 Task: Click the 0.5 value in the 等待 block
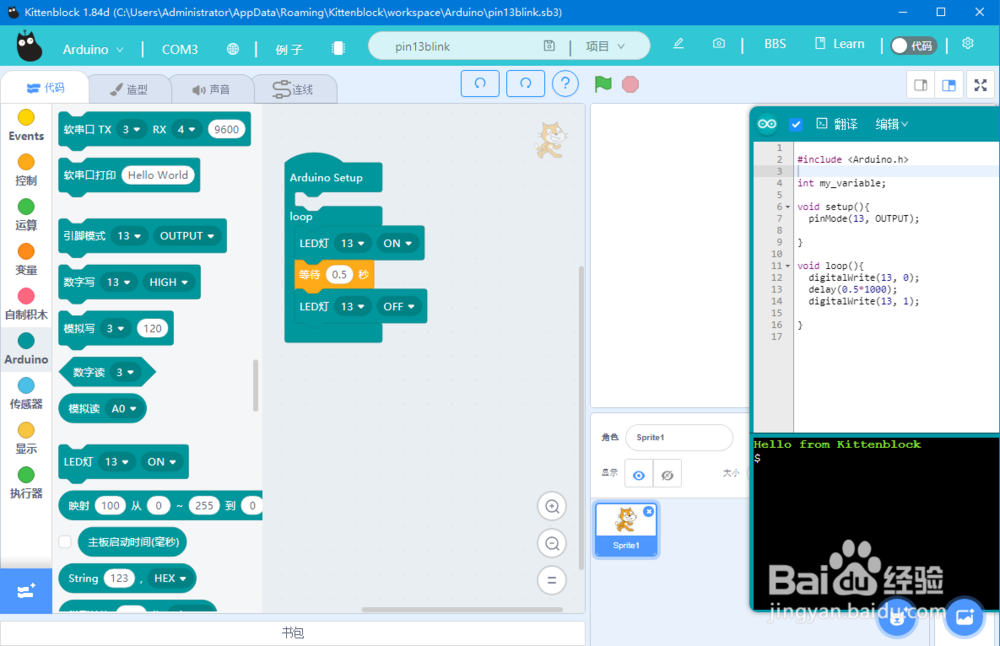tap(339, 274)
